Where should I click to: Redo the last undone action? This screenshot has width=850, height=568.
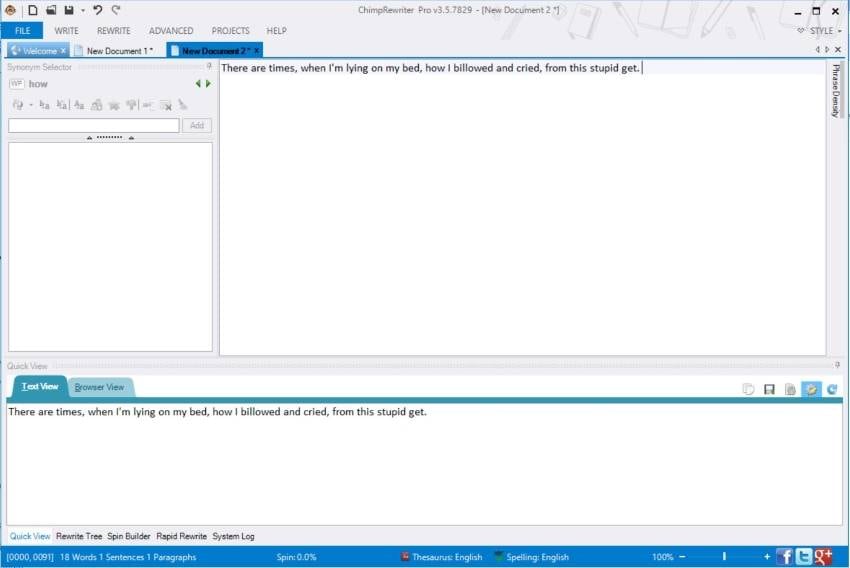click(116, 10)
